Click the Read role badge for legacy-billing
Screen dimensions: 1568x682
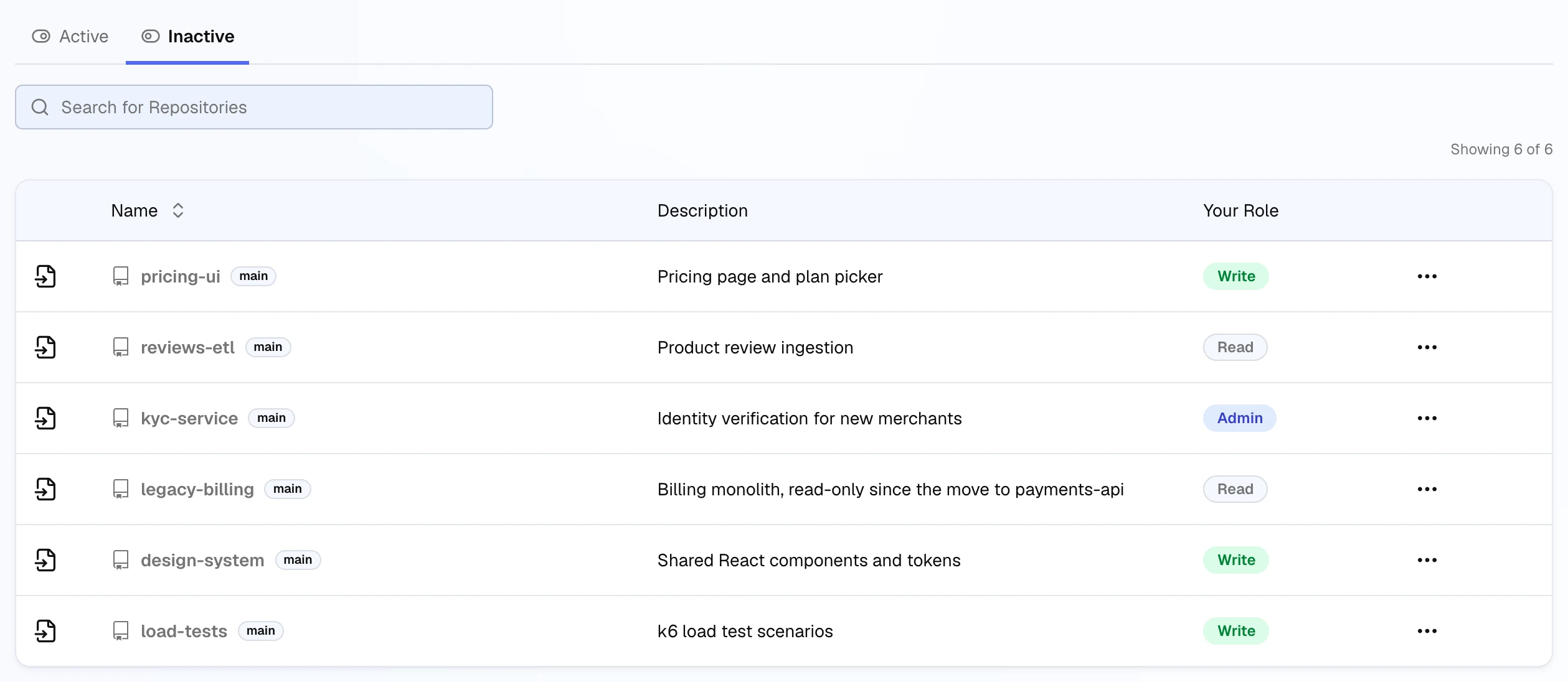click(1235, 489)
